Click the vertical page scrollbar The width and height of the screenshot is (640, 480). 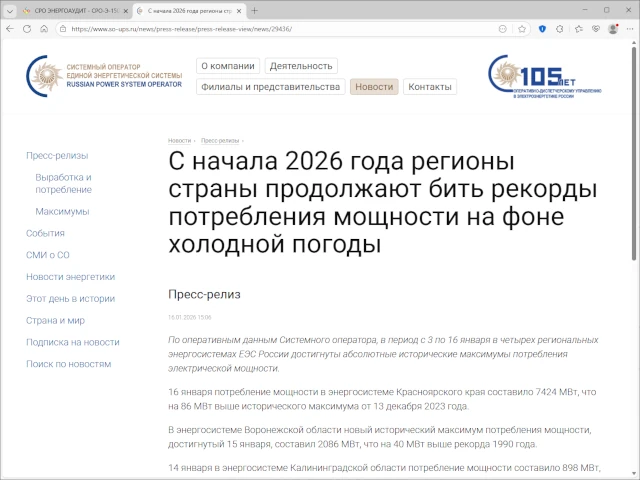(x=634, y=153)
